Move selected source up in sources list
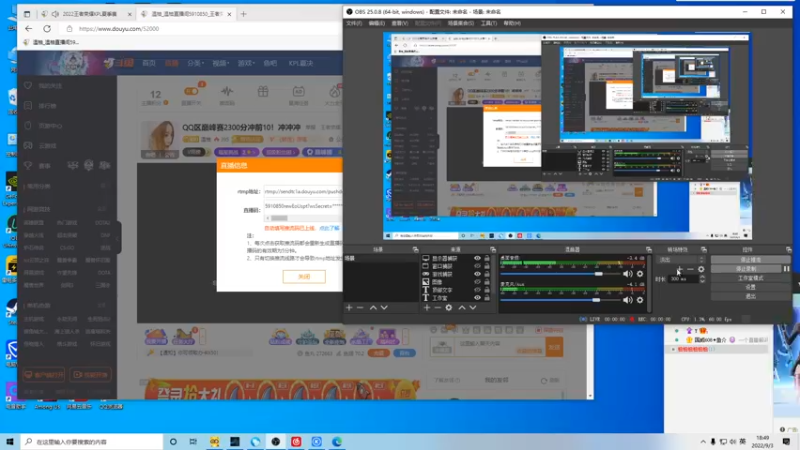The height and width of the screenshot is (450, 800). point(462,308)
